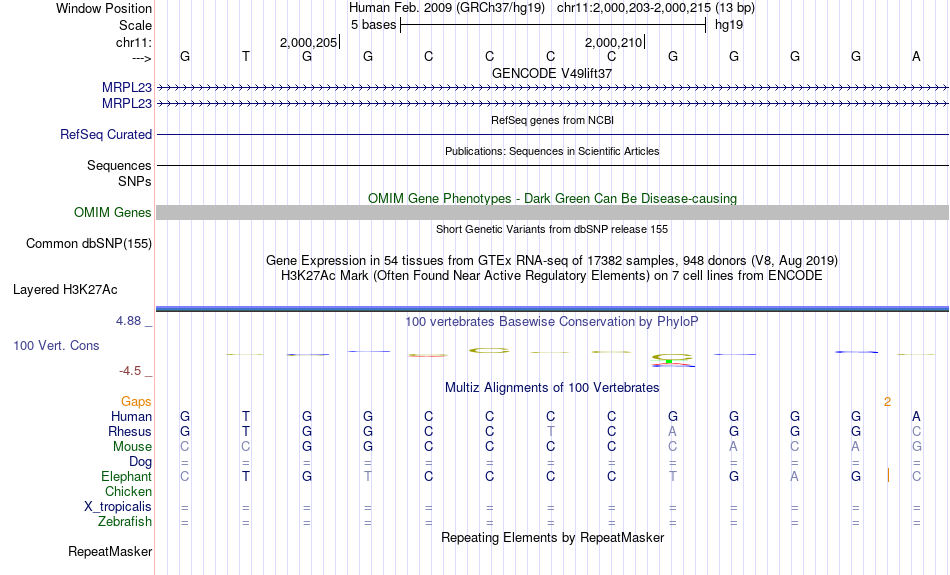
Task: Click the scale bar line
Action: pyautogui.click(x=553, y=25)
